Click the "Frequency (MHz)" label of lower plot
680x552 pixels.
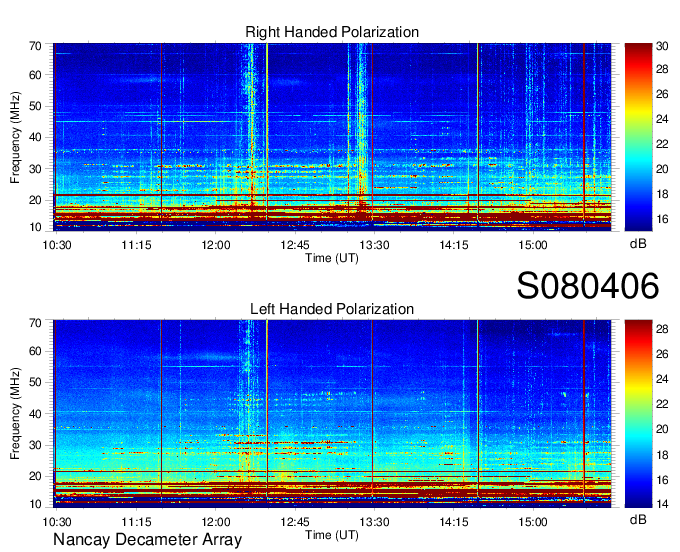click(x=15, y=414)
